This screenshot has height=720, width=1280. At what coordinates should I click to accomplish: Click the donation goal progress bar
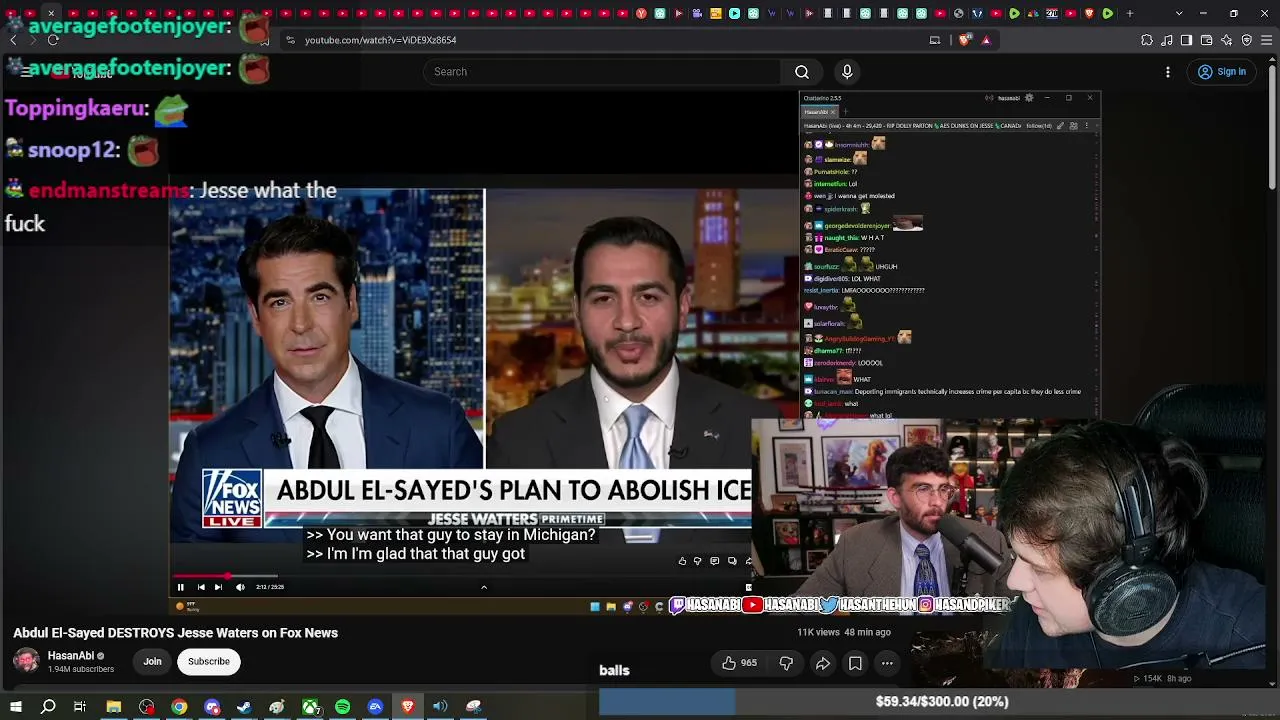click(x=939, y=702)
